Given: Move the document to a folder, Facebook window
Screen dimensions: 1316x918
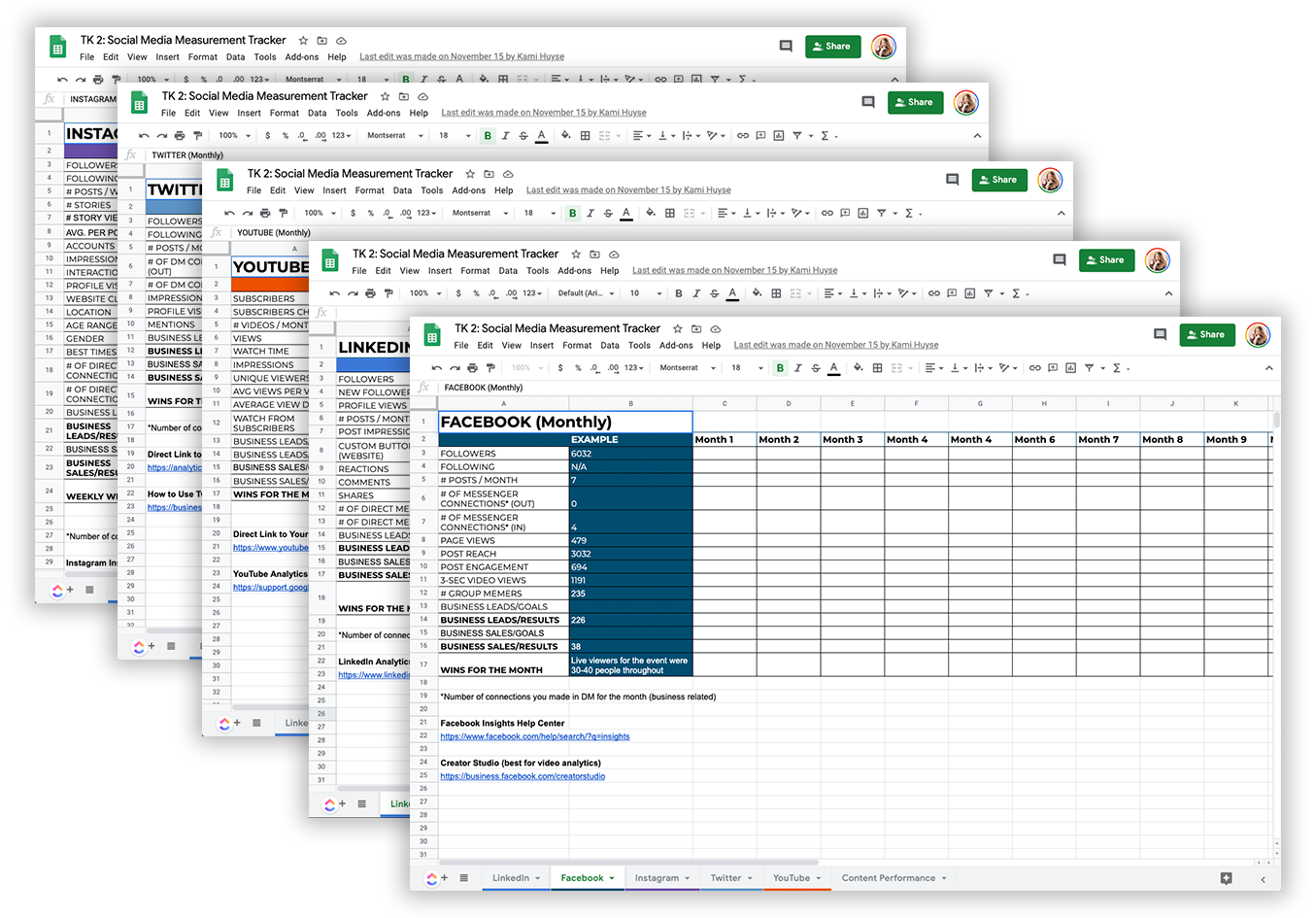Looking at the screenshot, I should [696, 329].
